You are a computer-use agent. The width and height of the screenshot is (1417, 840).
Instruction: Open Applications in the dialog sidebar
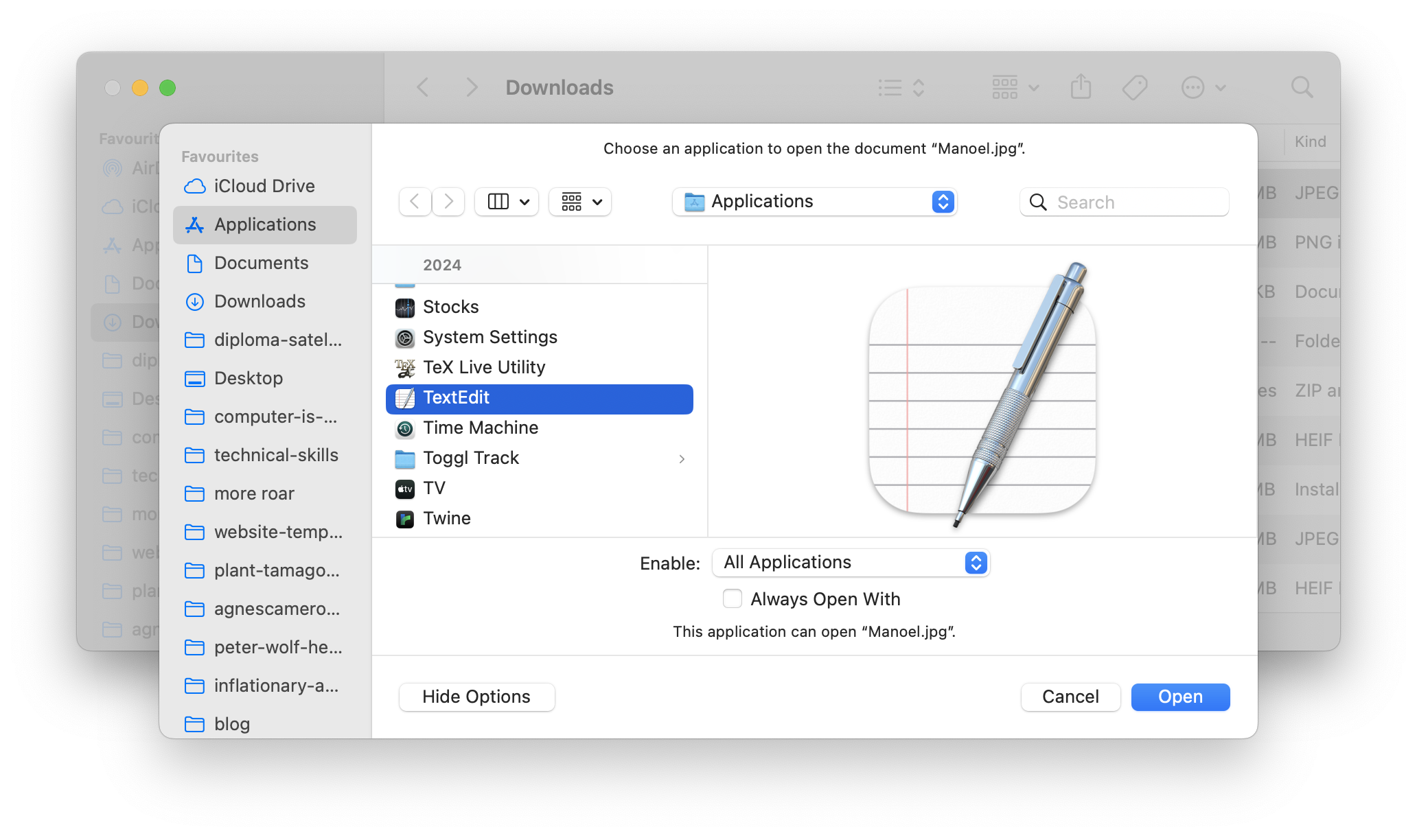click(x=265, y=224)
